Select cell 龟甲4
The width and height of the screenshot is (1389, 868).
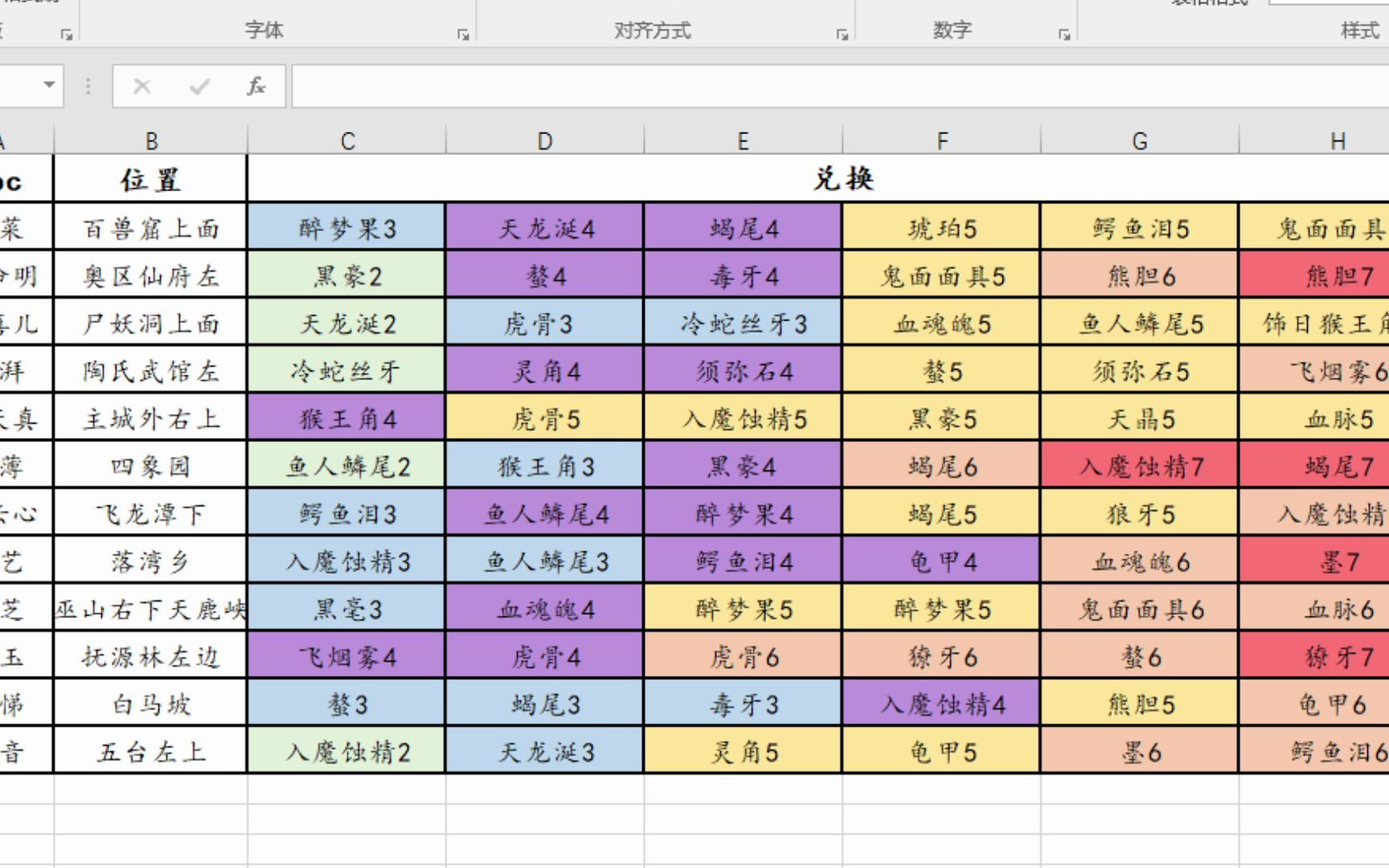click(942, 560)
